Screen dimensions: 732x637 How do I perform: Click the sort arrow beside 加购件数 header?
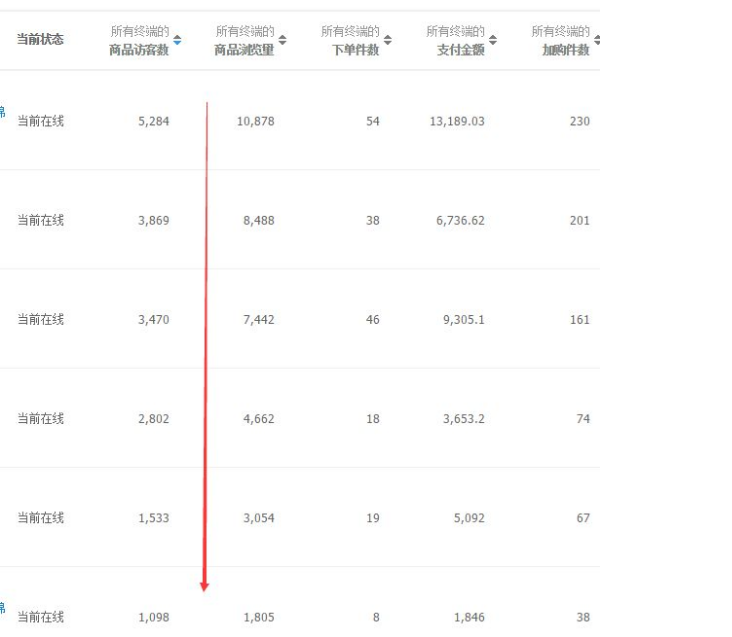(597, 40)
